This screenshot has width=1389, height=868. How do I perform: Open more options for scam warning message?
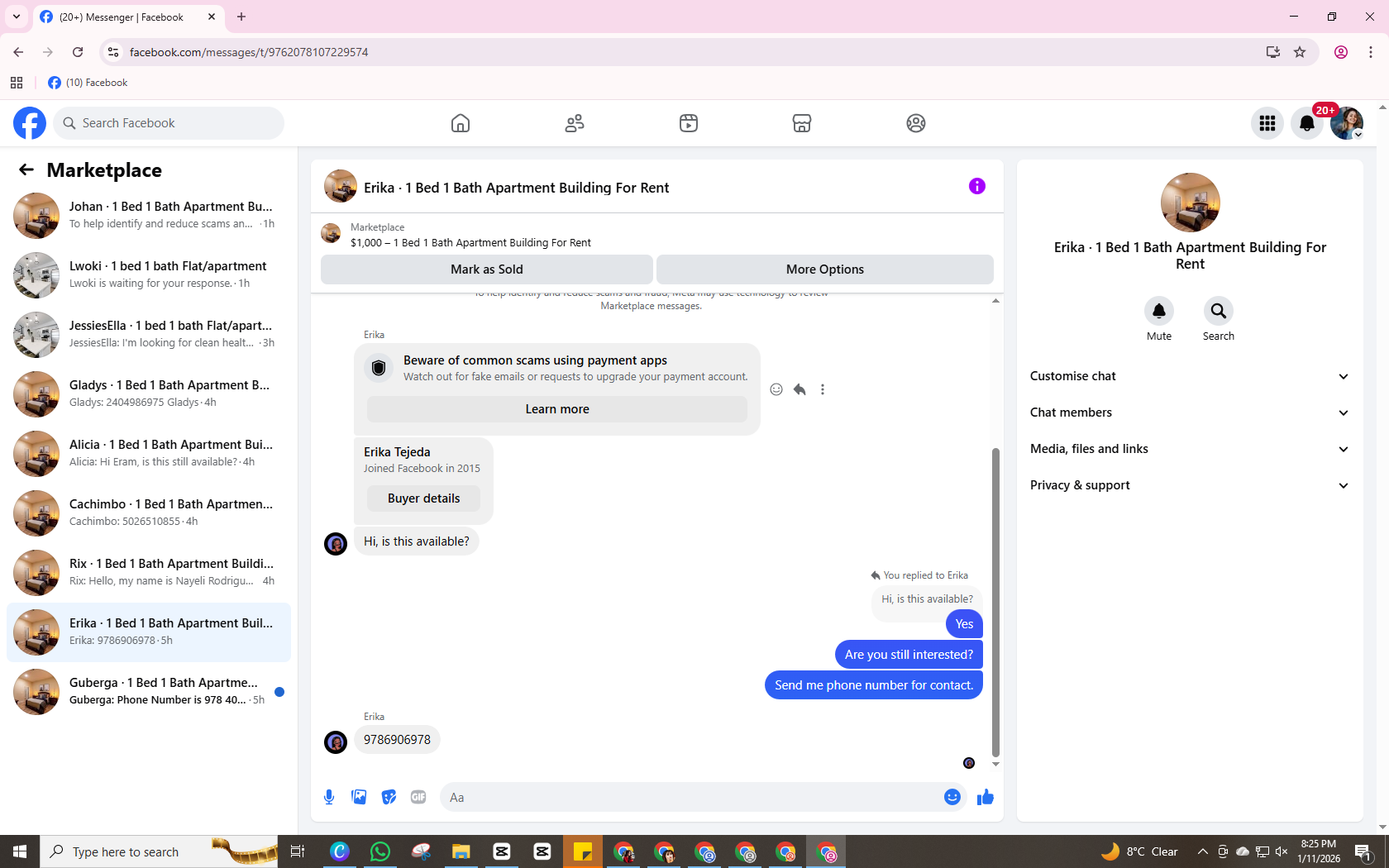[x=823, y=389]
